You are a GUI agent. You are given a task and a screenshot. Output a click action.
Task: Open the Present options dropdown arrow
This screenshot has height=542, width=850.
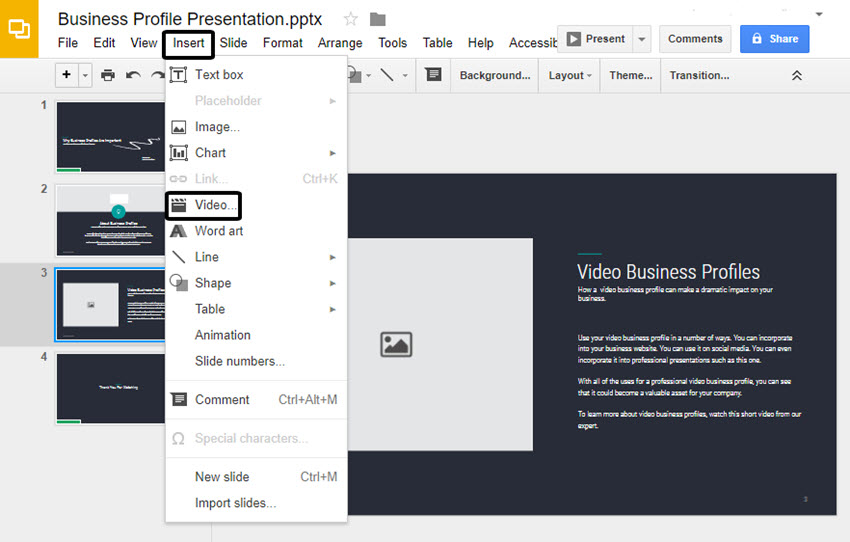(642, 39)
